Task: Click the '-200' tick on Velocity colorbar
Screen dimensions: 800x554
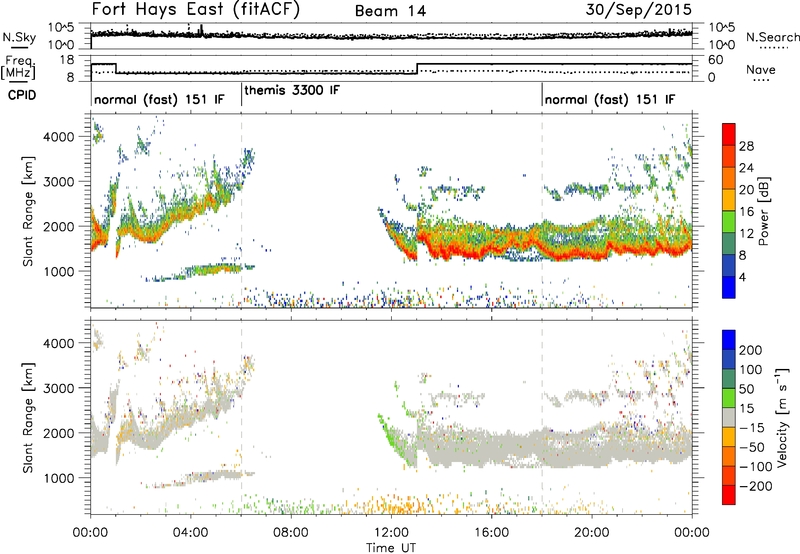Action: pyautogui.click(x=756, y=486)
